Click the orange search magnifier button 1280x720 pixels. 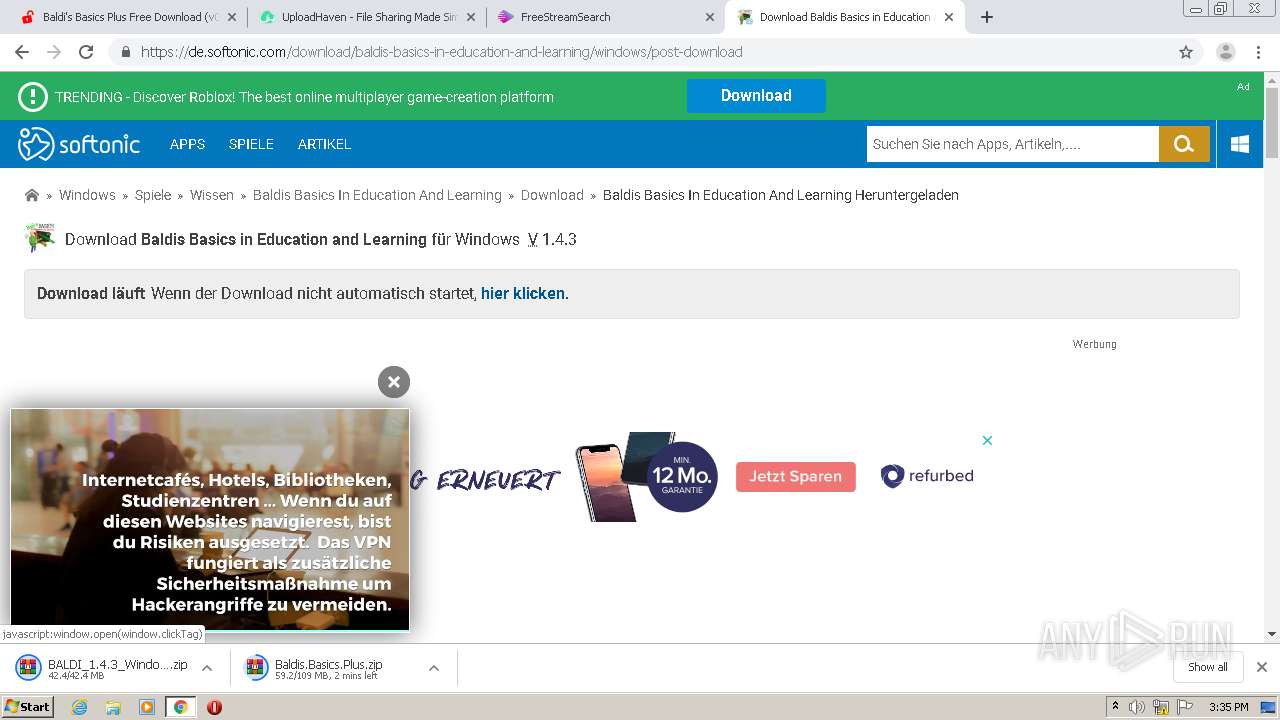[x=1184, y=144]
